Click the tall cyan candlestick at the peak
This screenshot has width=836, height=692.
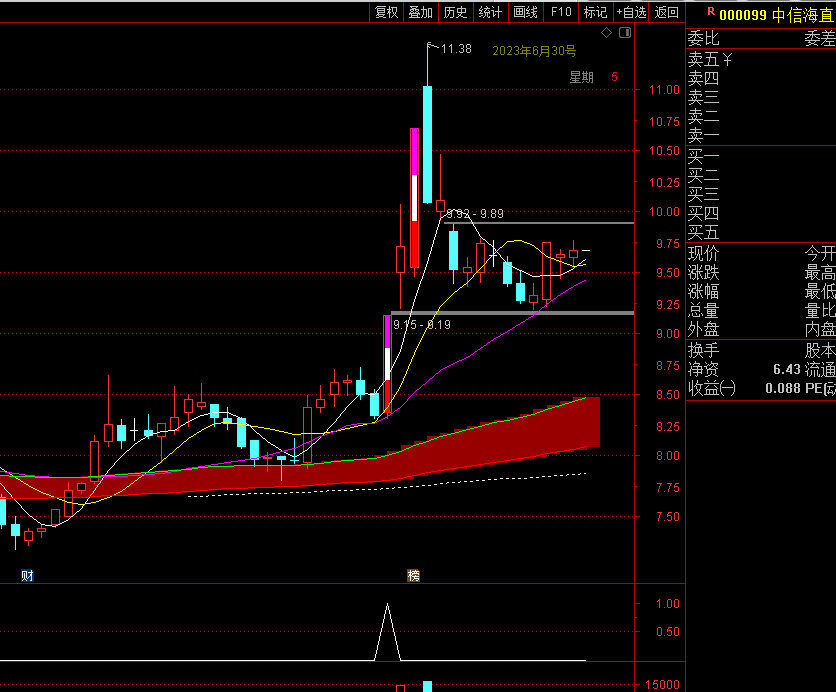(x=428, y=144)
